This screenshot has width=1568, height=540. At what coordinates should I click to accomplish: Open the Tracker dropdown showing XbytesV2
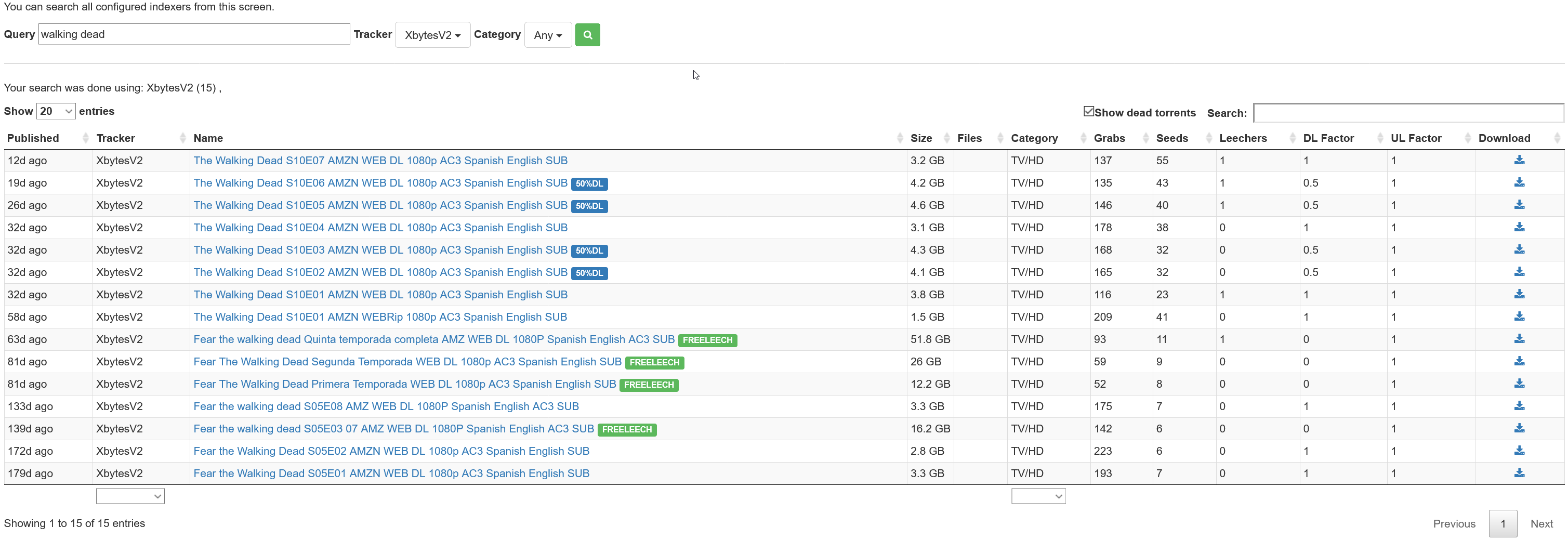coord(432,35)
